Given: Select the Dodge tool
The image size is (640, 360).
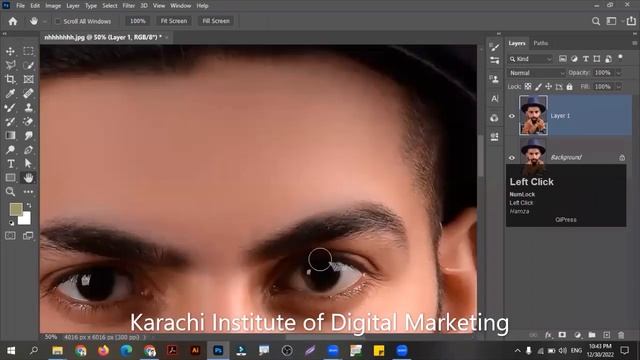Looking at the screenshot, I should (10, 150).
